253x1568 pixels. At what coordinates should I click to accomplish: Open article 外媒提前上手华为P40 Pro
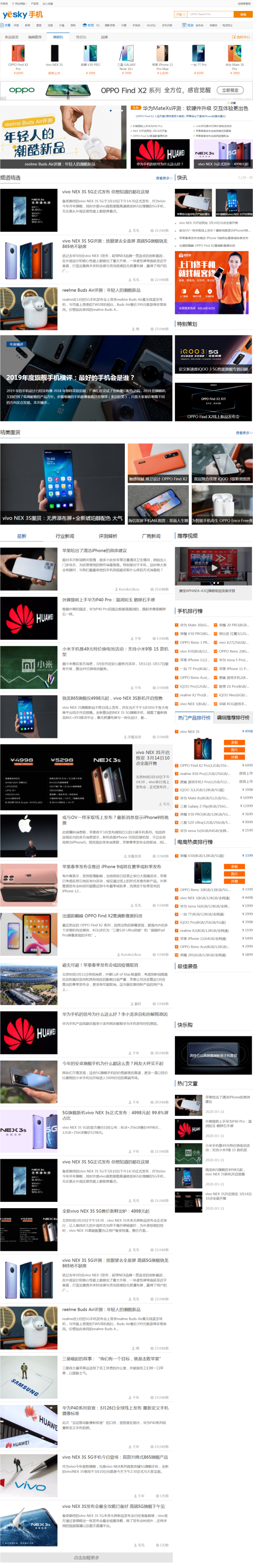coord(108,600)
